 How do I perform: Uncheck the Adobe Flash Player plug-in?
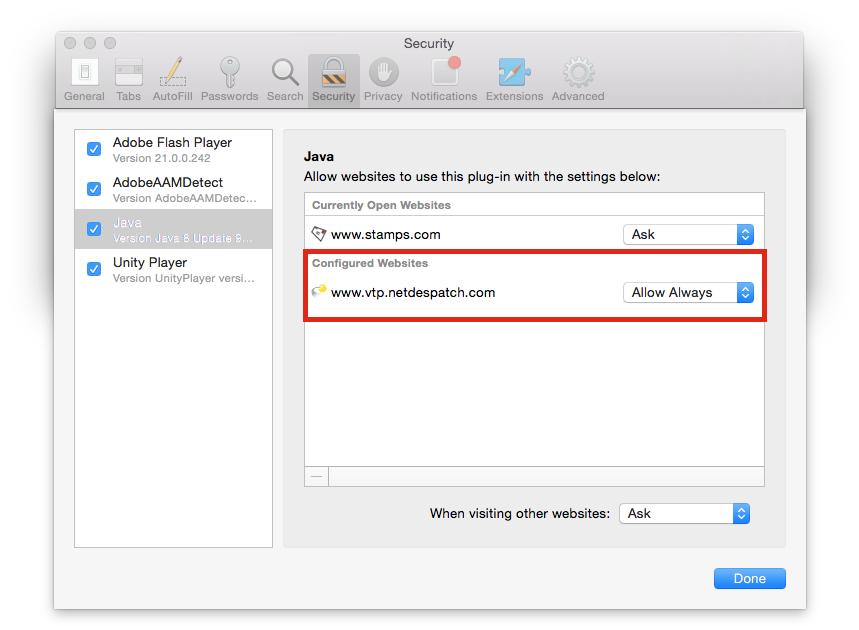click(94, 149)
